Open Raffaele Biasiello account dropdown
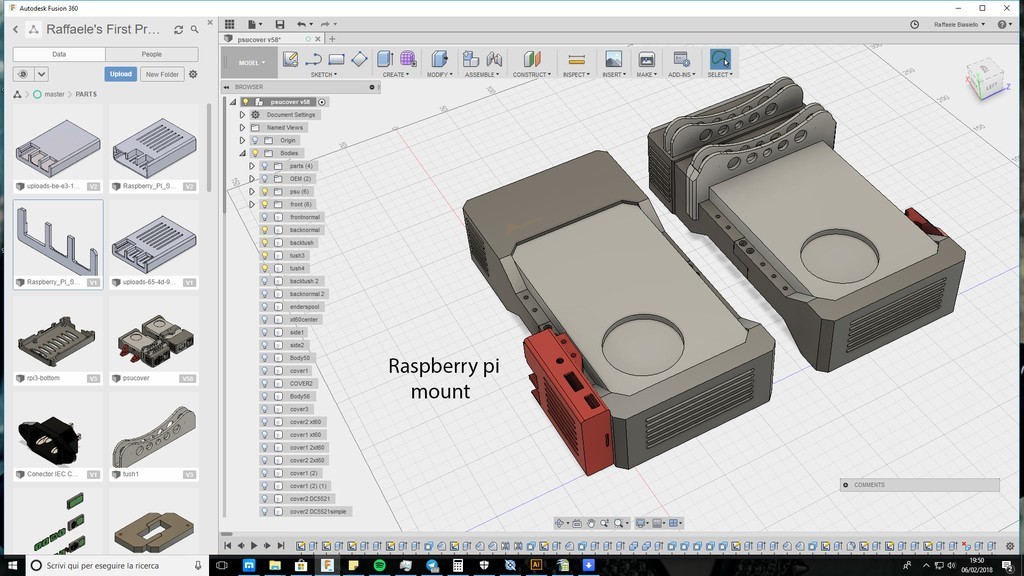The image size is (1024, 576). coord(959,24)
